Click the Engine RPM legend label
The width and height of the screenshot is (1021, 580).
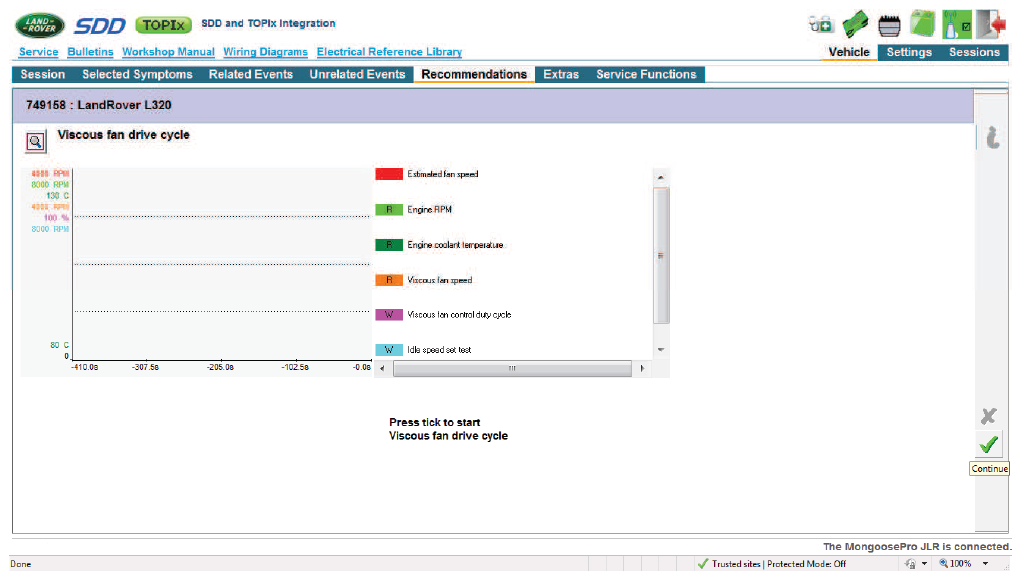coord(429,210)
